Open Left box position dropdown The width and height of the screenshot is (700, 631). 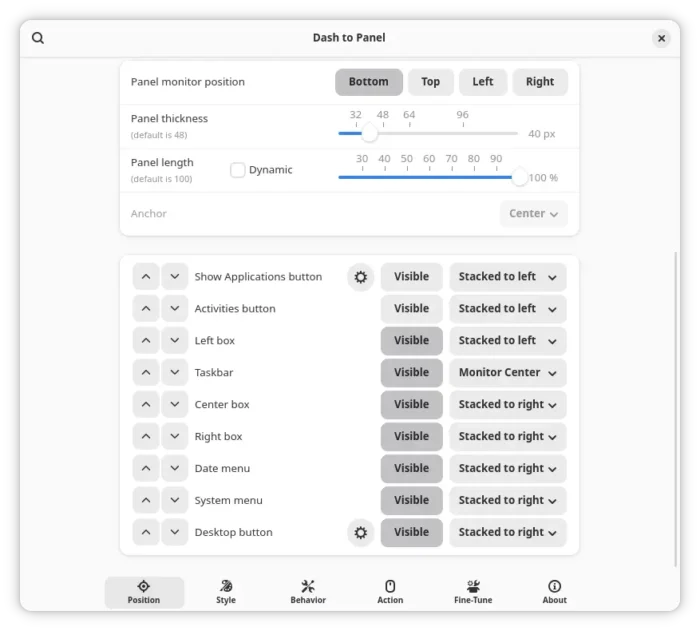click(x=508, y=341)
